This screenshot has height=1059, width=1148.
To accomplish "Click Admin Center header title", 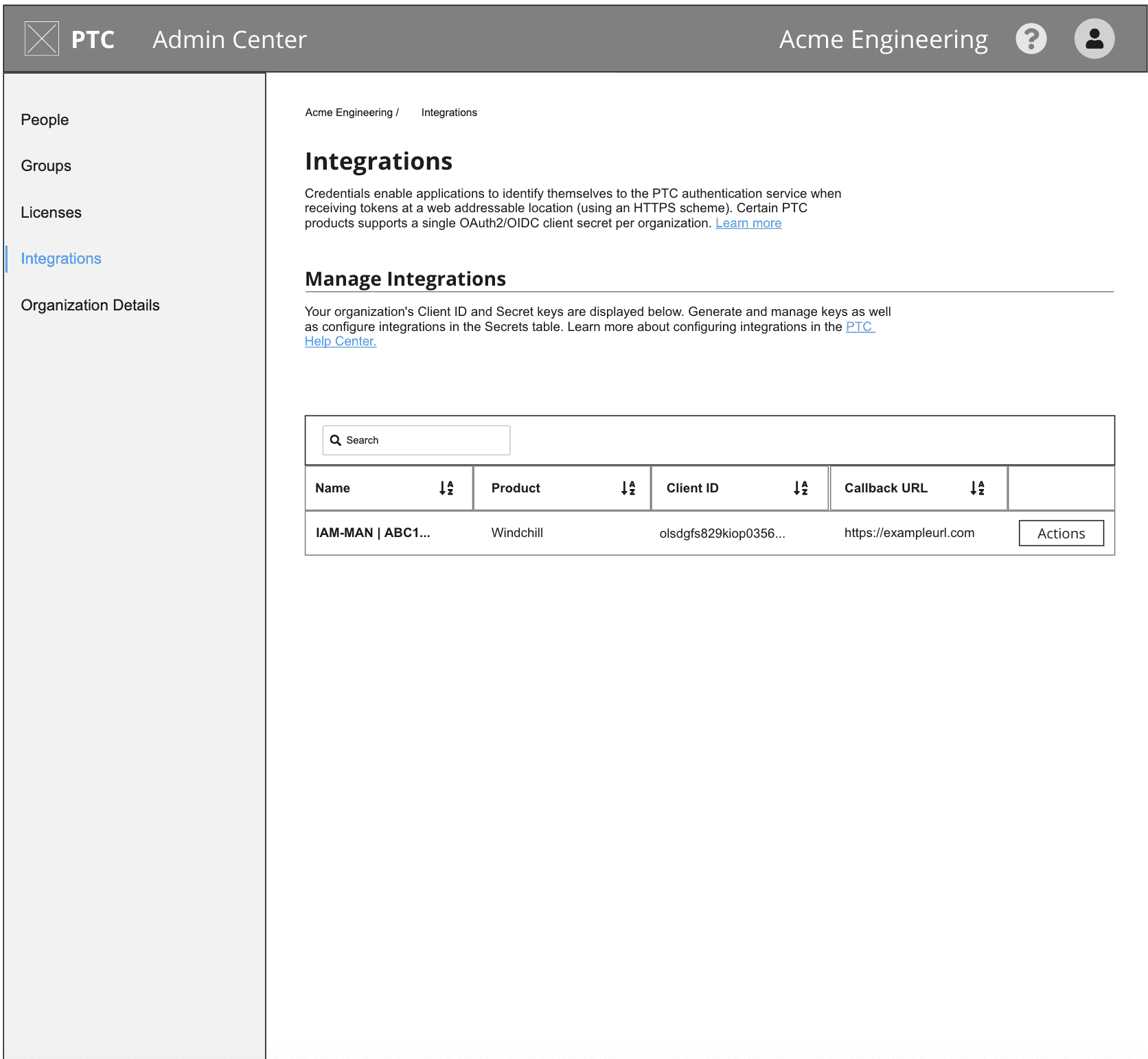I will pos(229,40).
